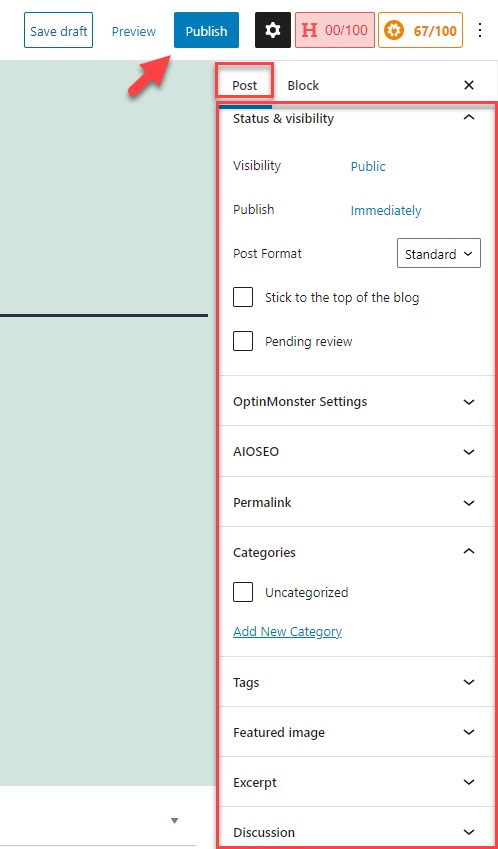
Task: Click the Publish button
Action: [206, 30]
